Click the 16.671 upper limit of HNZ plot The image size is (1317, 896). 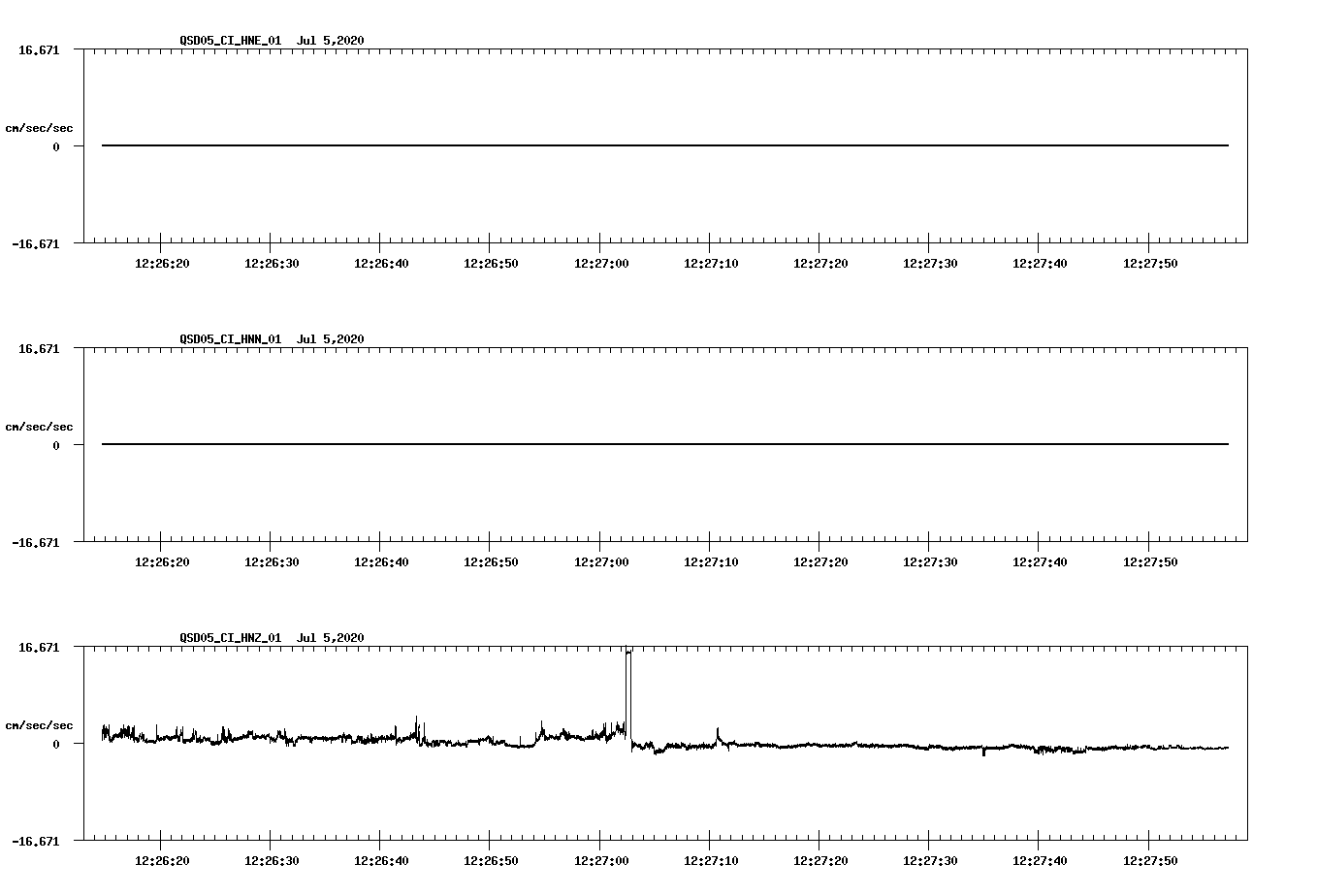click(x=39, y=647)
